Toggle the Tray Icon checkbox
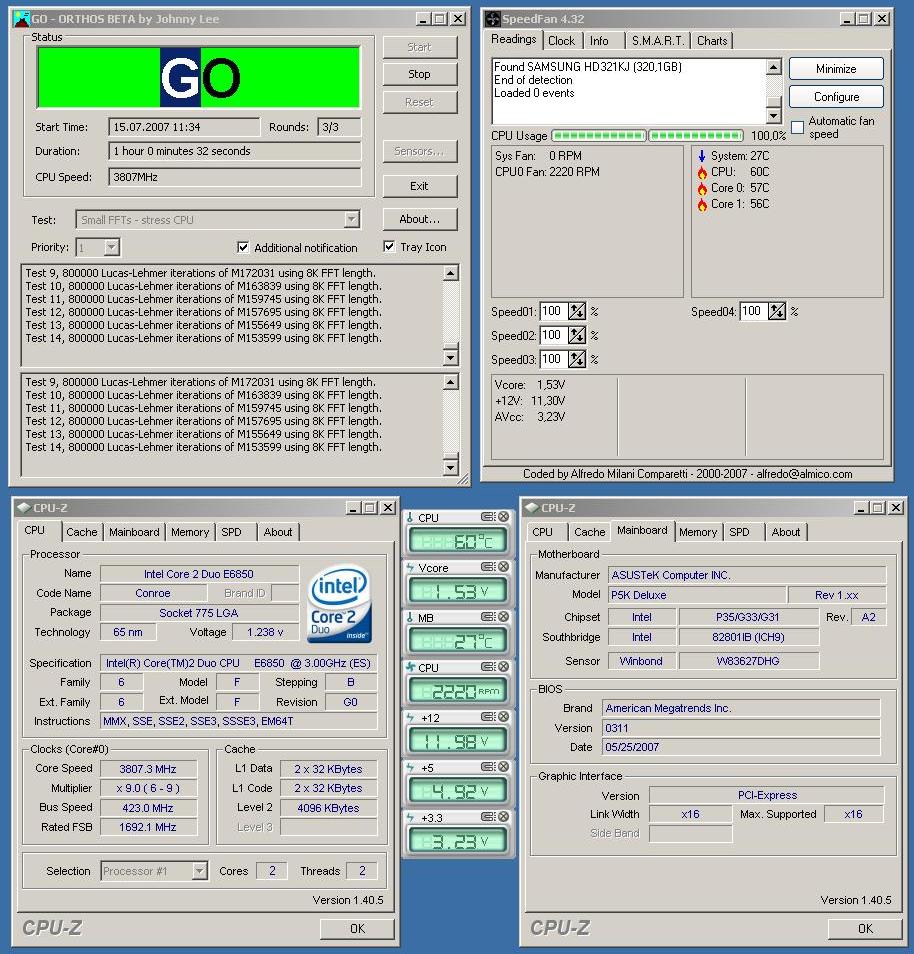Viewport: 914px width, 954px height. (389, 246)
